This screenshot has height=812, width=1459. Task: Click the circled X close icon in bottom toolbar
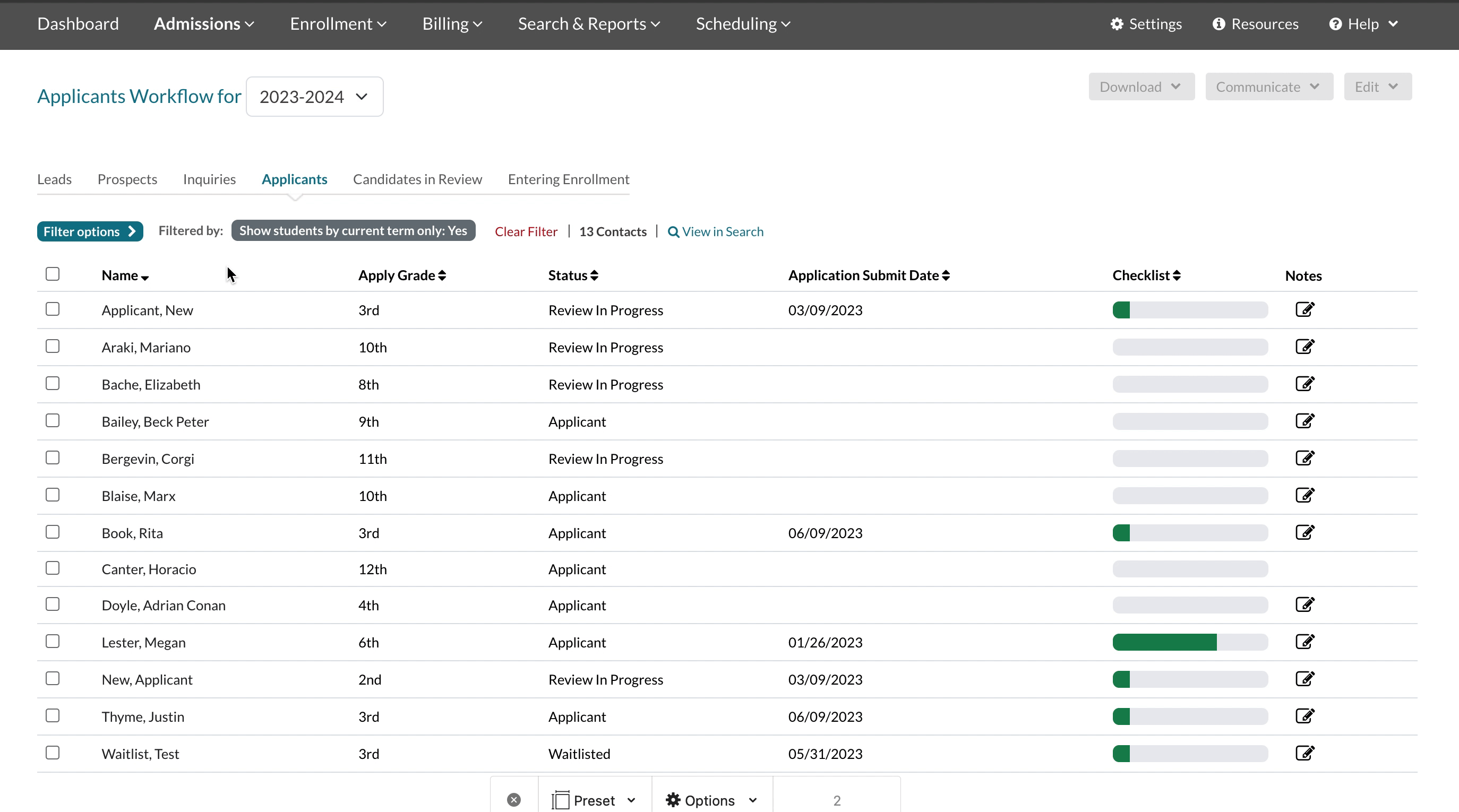(514, 800)
